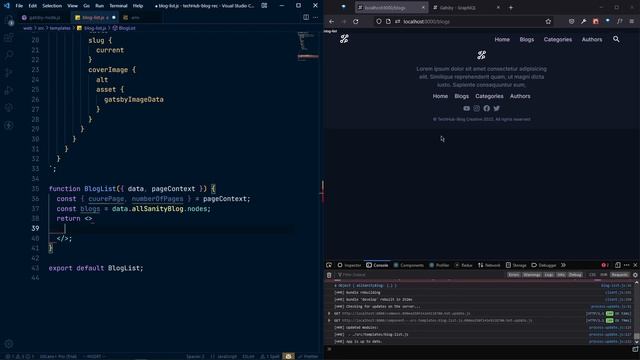Clear the console with the trash icon
Screen dimensions: 640x360
coord(329,275)
